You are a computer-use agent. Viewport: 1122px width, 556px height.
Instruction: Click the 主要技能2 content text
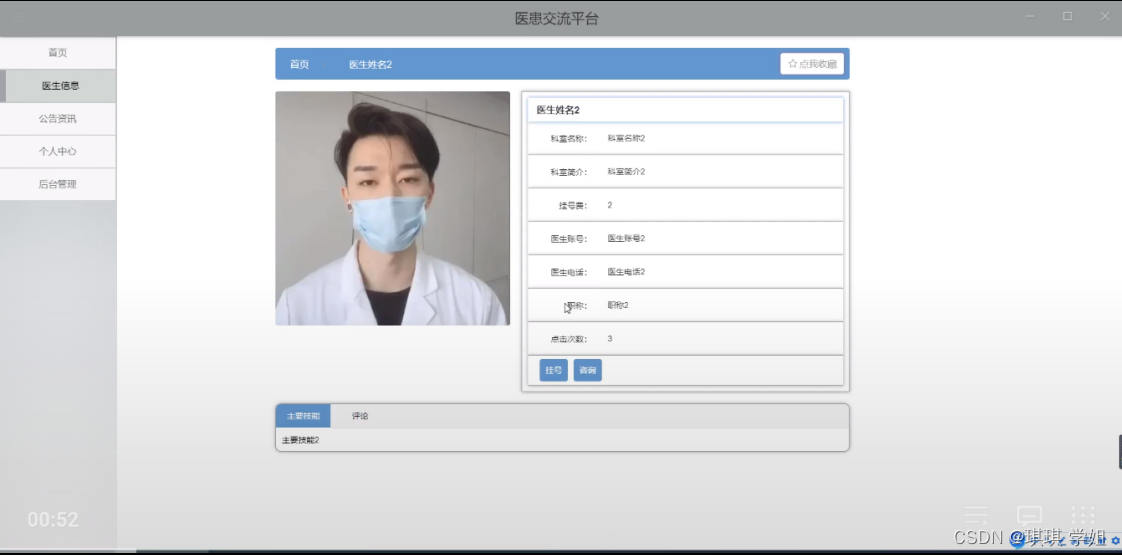pyautogui.click(x=301, y=440)
